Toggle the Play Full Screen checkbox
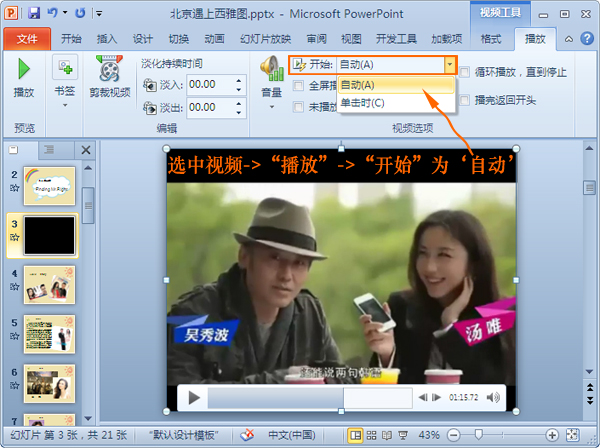The image size is (600, 448). (x=298, y=85)
